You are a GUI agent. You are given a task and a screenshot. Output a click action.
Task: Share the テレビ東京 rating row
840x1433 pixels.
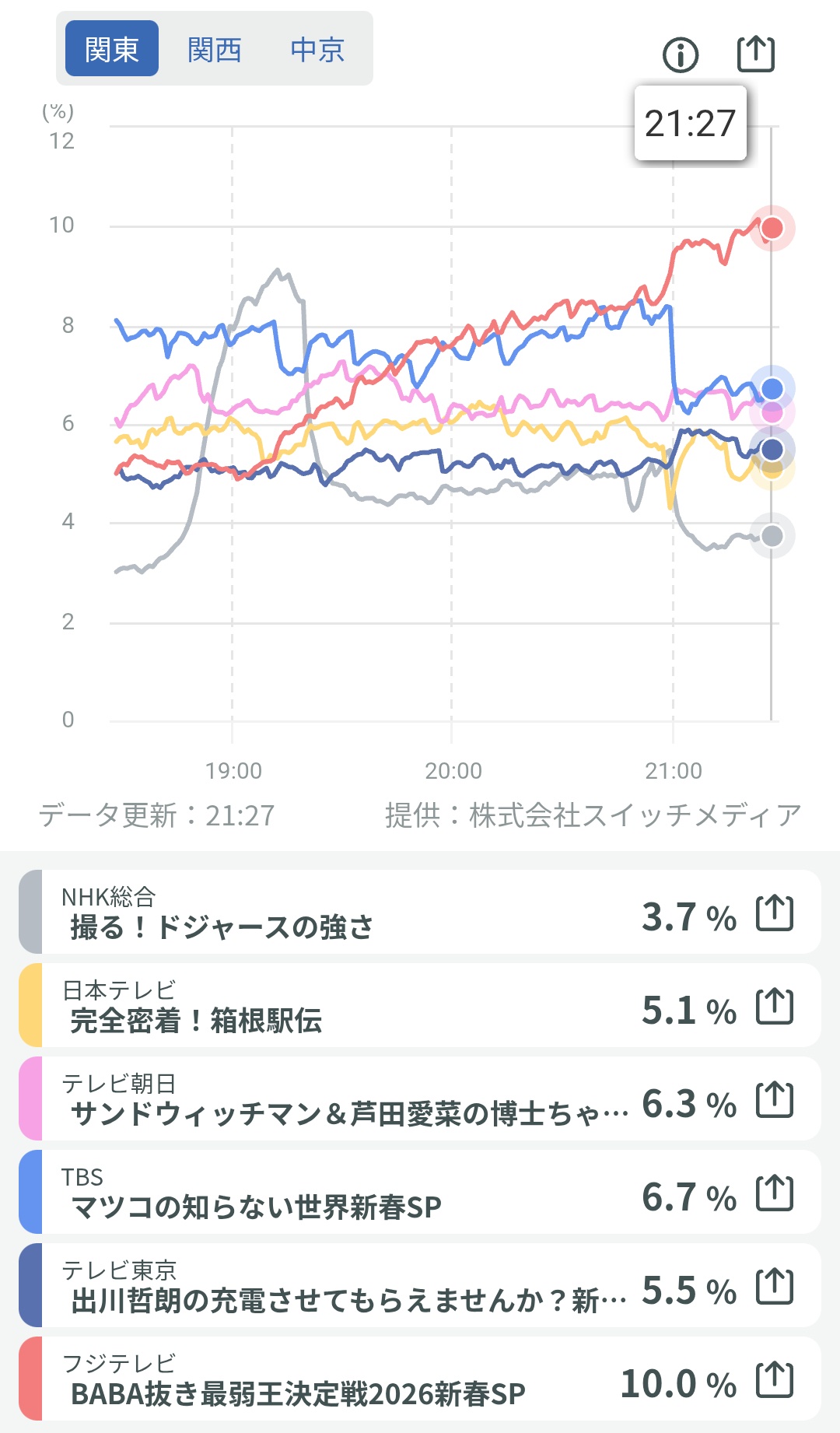pyautogui.click(x=775, y=1286)
